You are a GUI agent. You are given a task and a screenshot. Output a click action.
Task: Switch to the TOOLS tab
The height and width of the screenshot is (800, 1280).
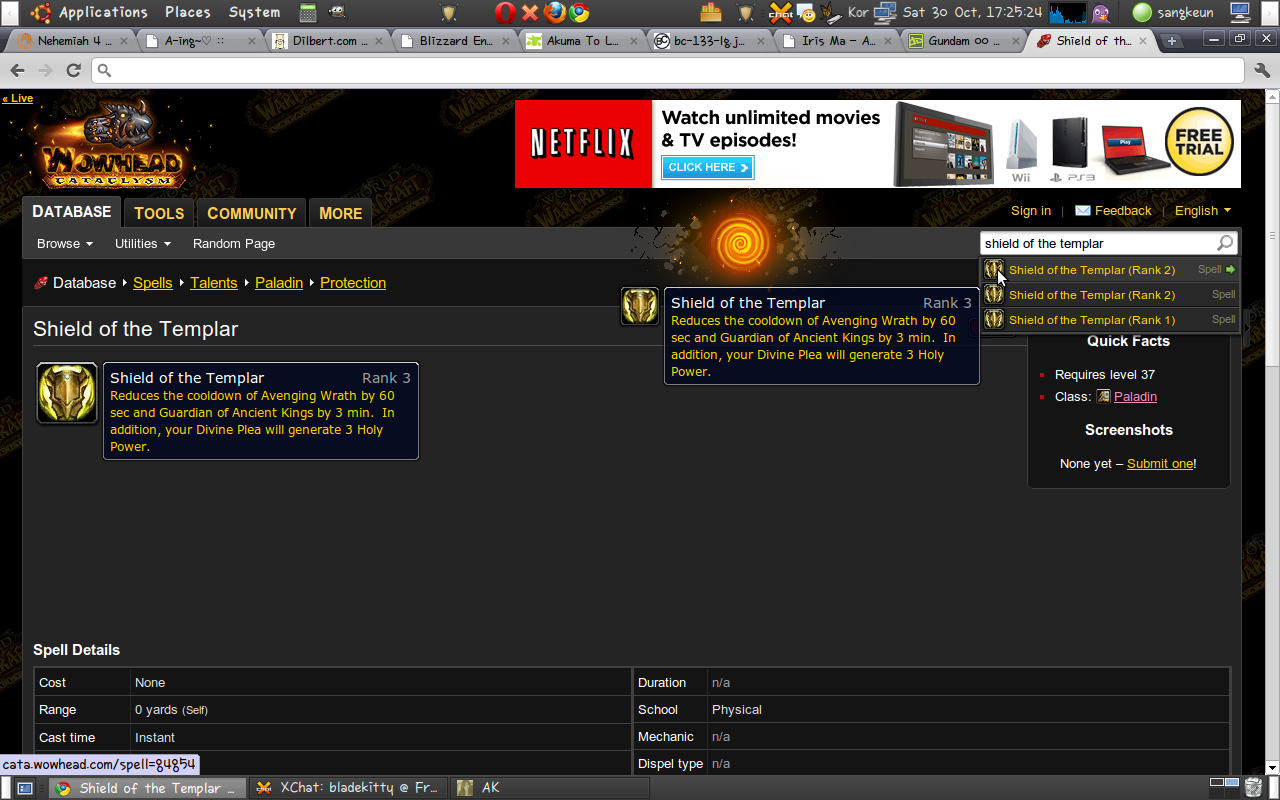(x=159, y=213)
